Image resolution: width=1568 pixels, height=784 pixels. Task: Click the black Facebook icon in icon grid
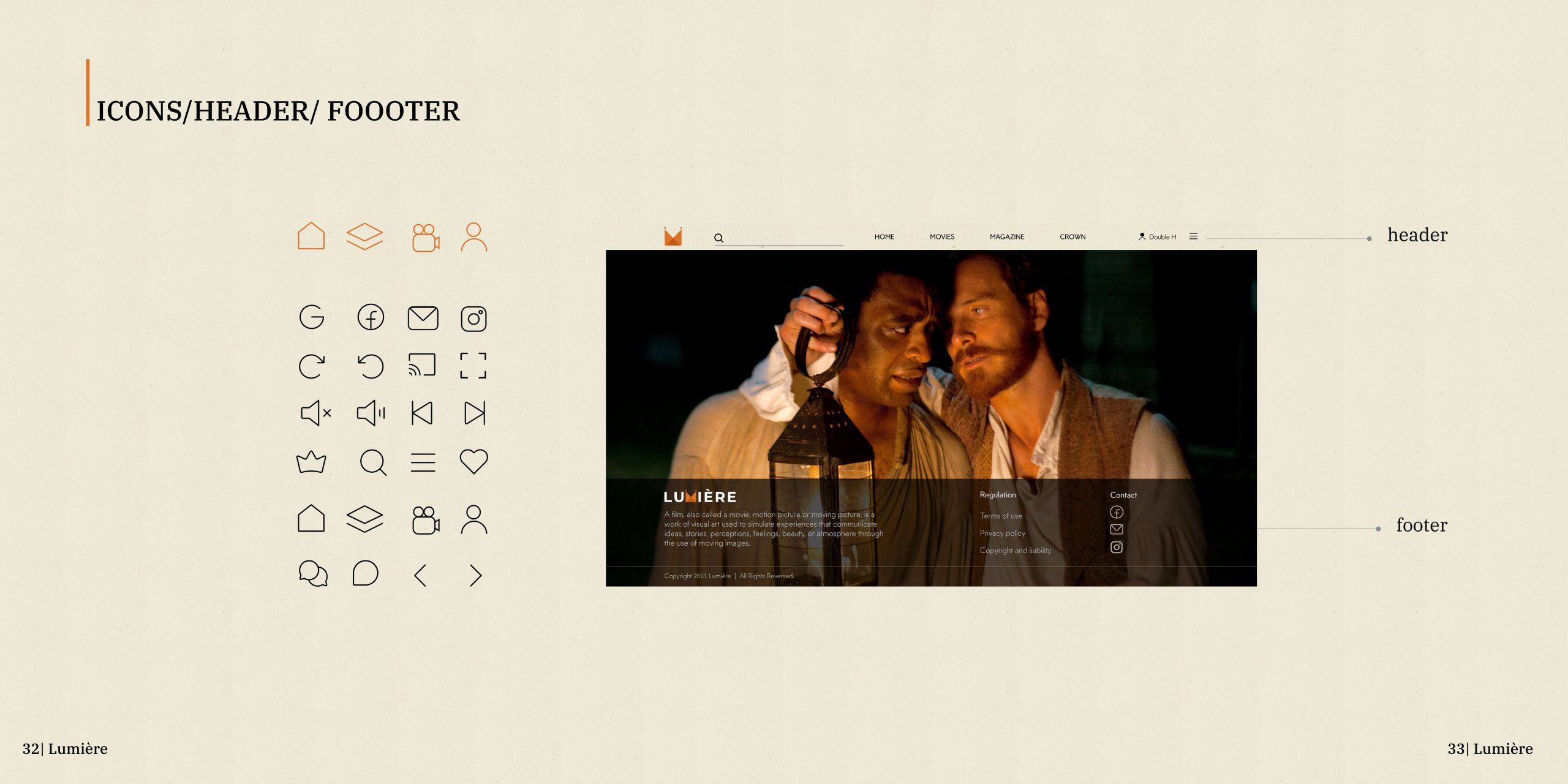[x=371, y=317]
